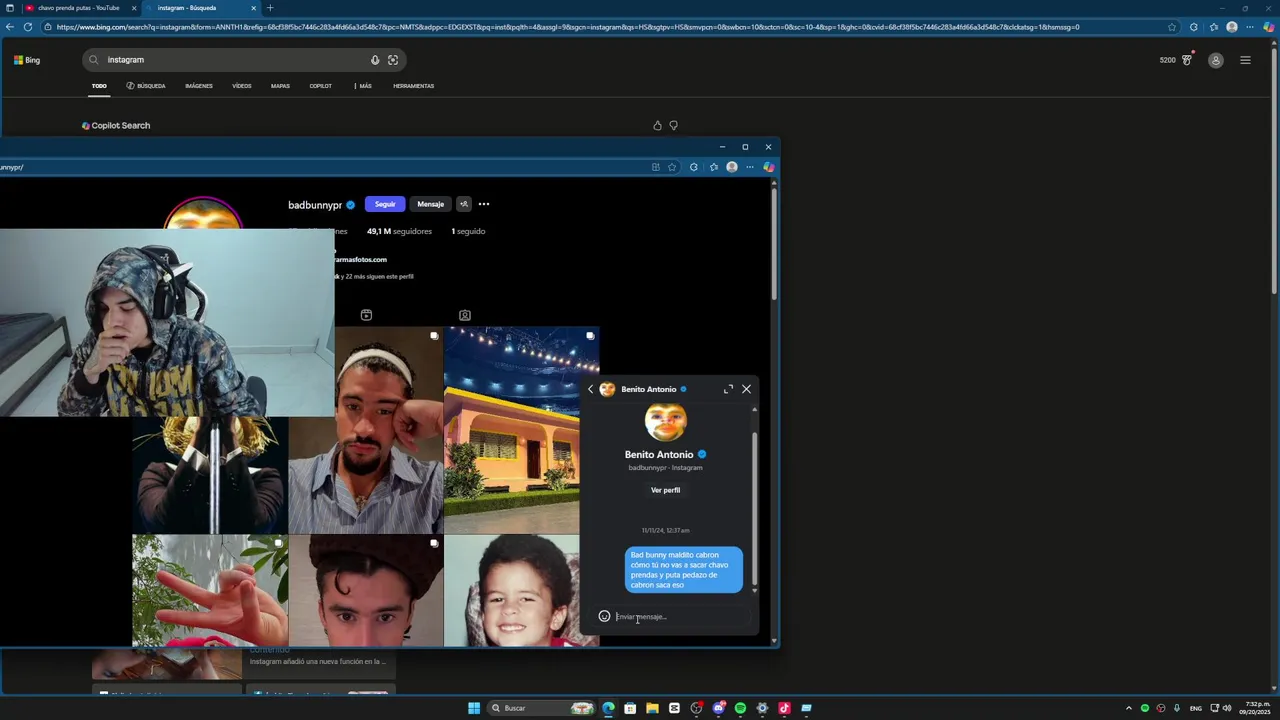
Task: Open Copilot icon in front browser window
Action: pos(768,167)
